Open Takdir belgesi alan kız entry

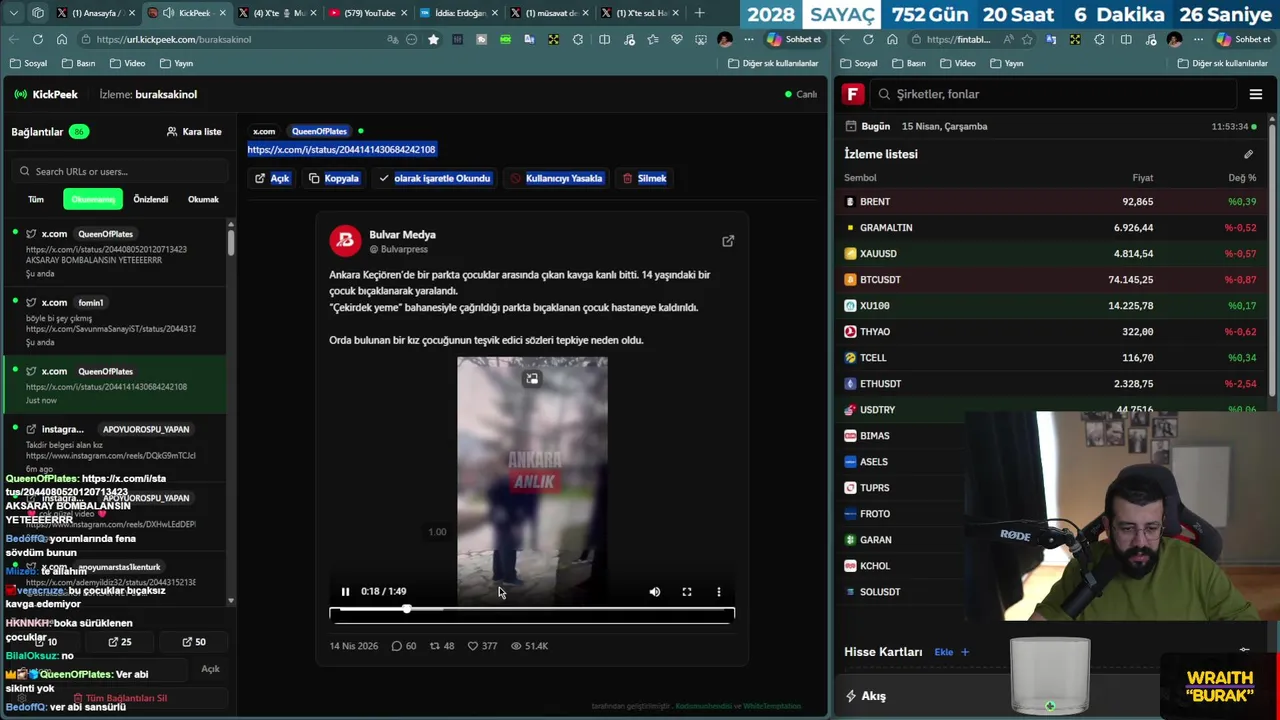115,448
